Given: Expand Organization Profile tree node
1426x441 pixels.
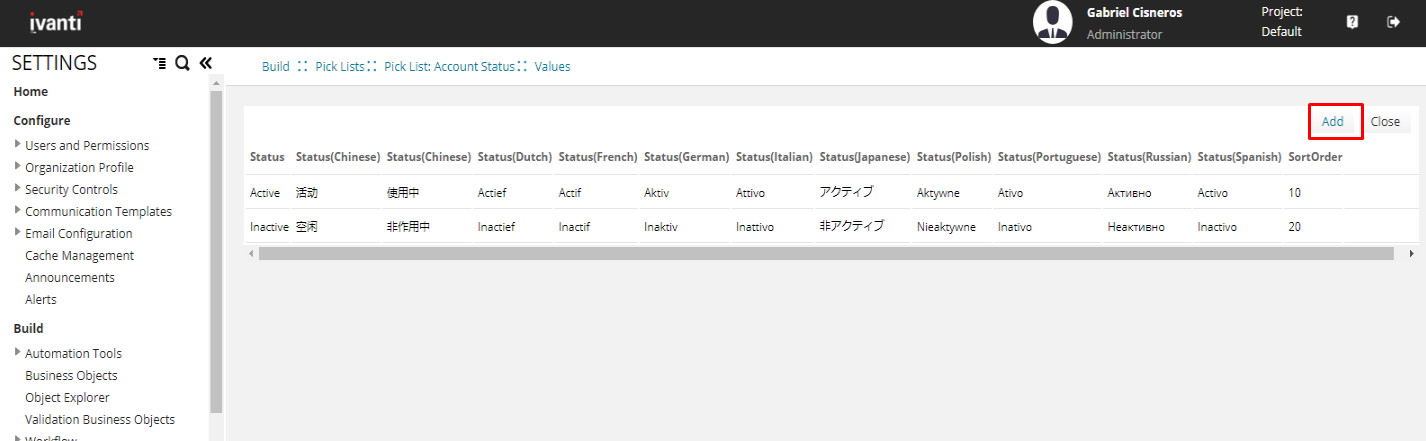Looking at the screenshot, I should (x=18, y=167).
